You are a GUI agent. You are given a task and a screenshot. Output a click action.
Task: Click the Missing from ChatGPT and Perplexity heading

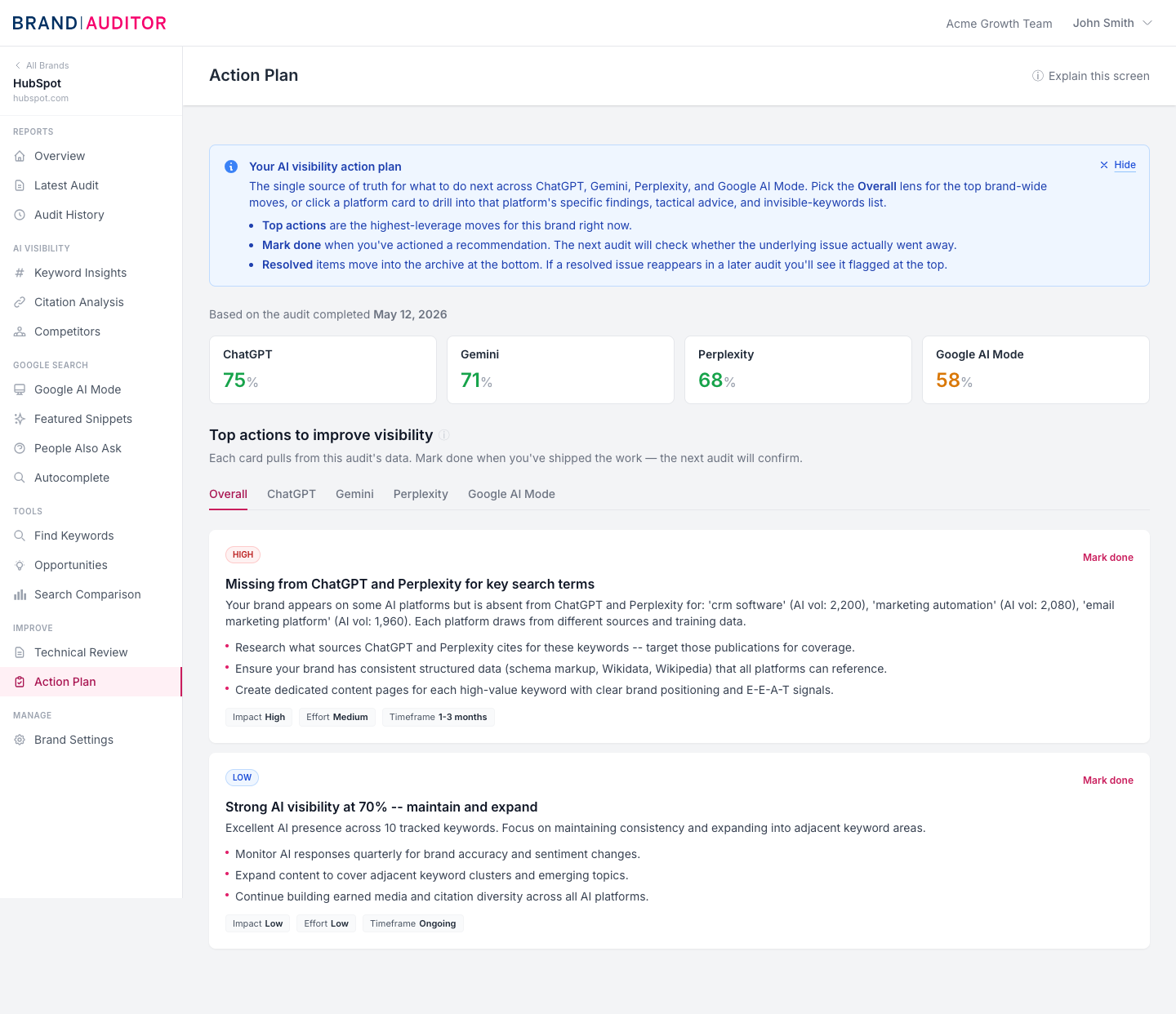(410, 584)
